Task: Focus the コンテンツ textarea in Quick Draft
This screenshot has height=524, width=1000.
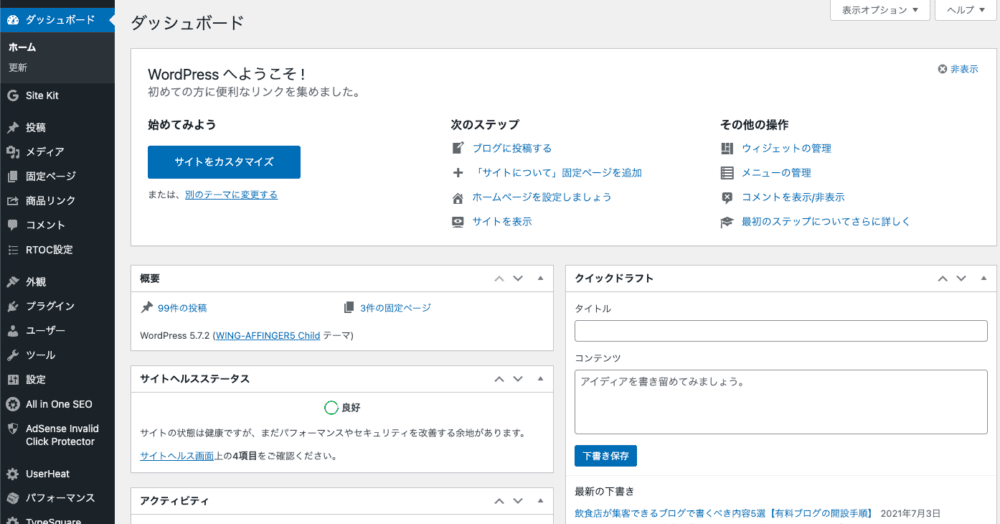Action: [x=781, y=402]
